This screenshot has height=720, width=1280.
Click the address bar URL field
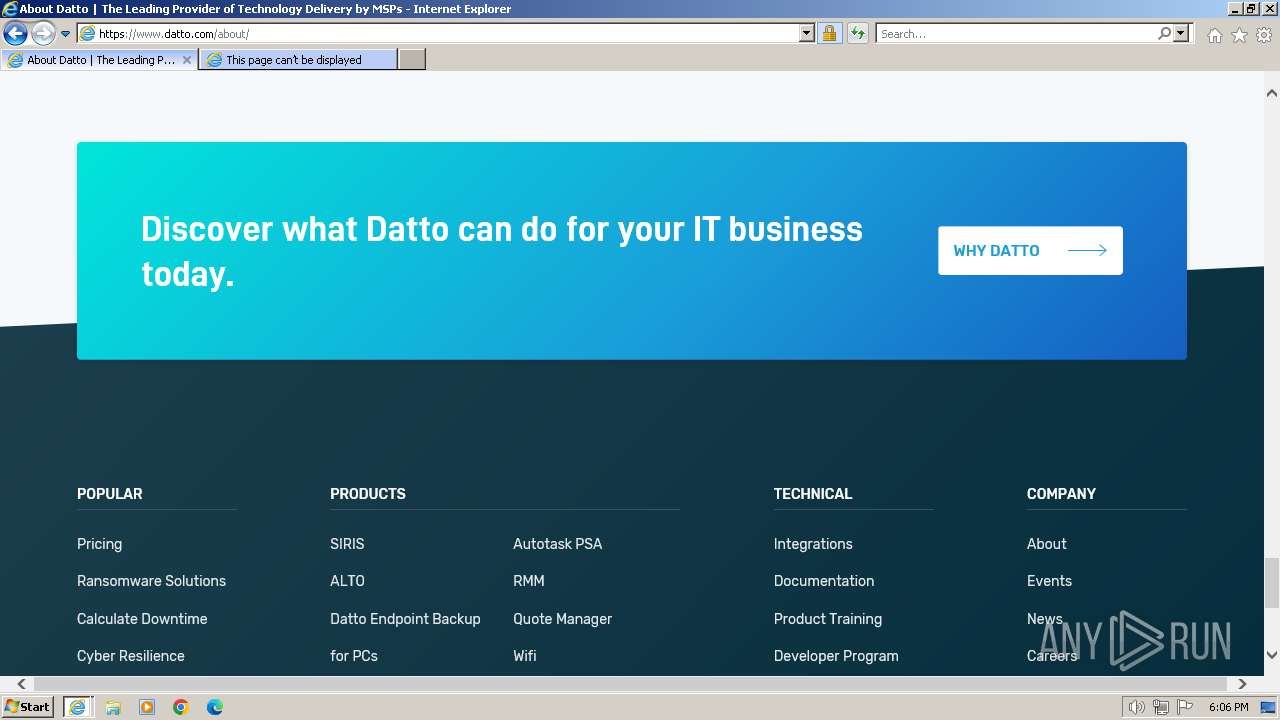(438, 34)
